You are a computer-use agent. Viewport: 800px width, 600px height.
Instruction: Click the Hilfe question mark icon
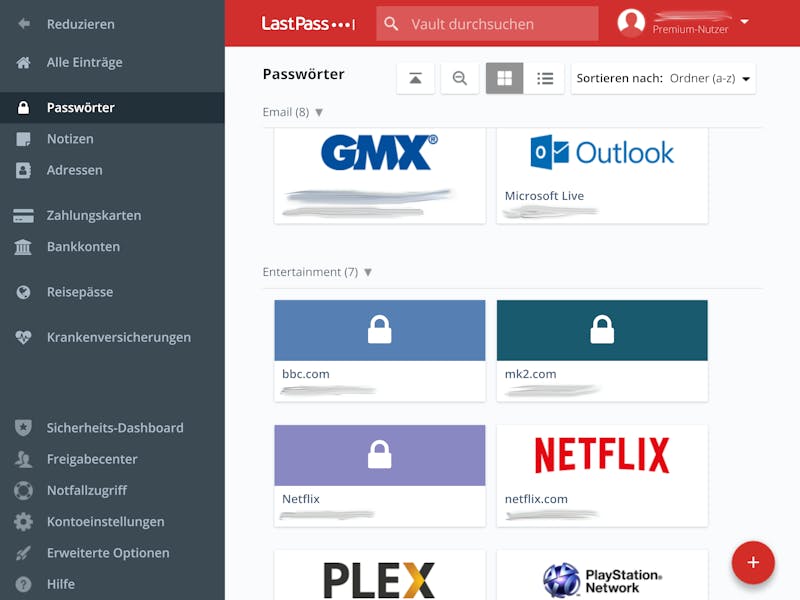(23, 584)
